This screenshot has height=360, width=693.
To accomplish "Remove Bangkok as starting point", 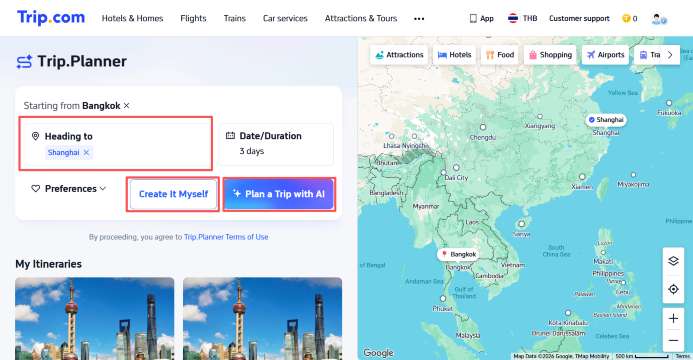I will 126,106.
